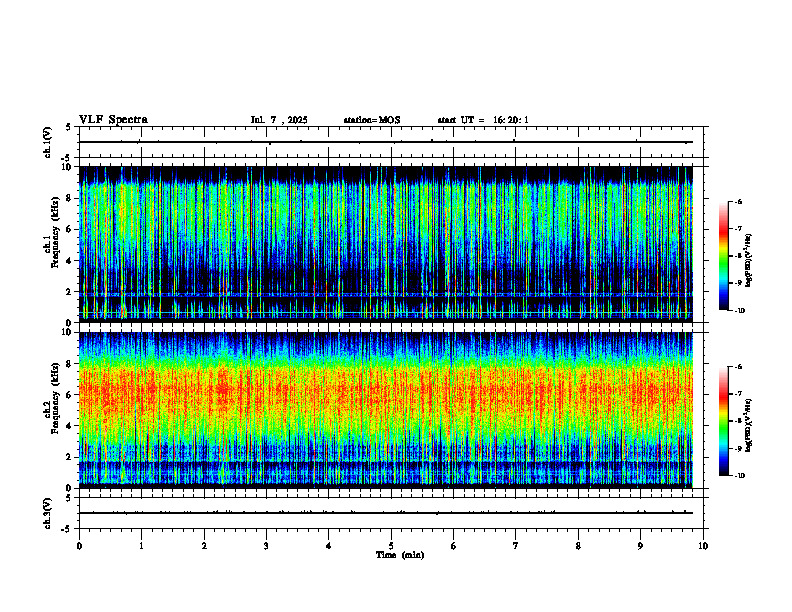The width and height of the screenshot is (792, 612).
Task: Click the "-5" tick of ch.3(V) axis
Action: pos(67,529)
